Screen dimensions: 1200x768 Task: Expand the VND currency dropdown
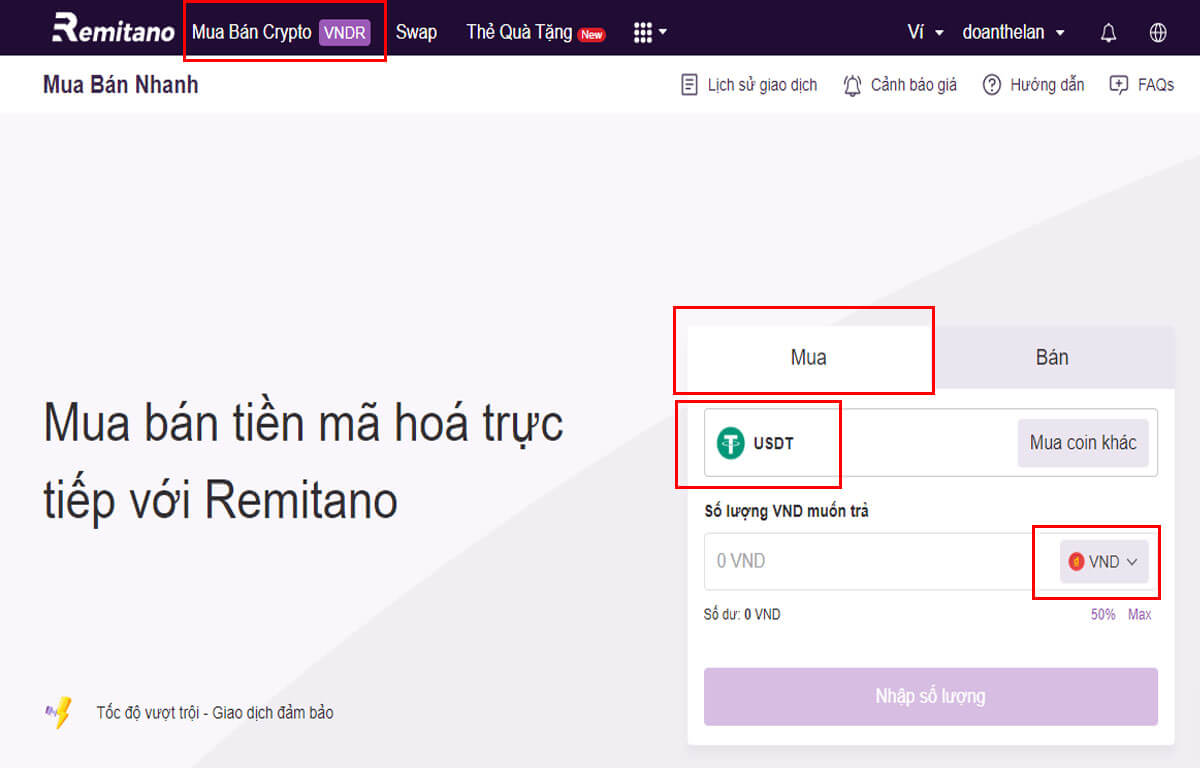pyautogui.click(x=1103, y=561)
